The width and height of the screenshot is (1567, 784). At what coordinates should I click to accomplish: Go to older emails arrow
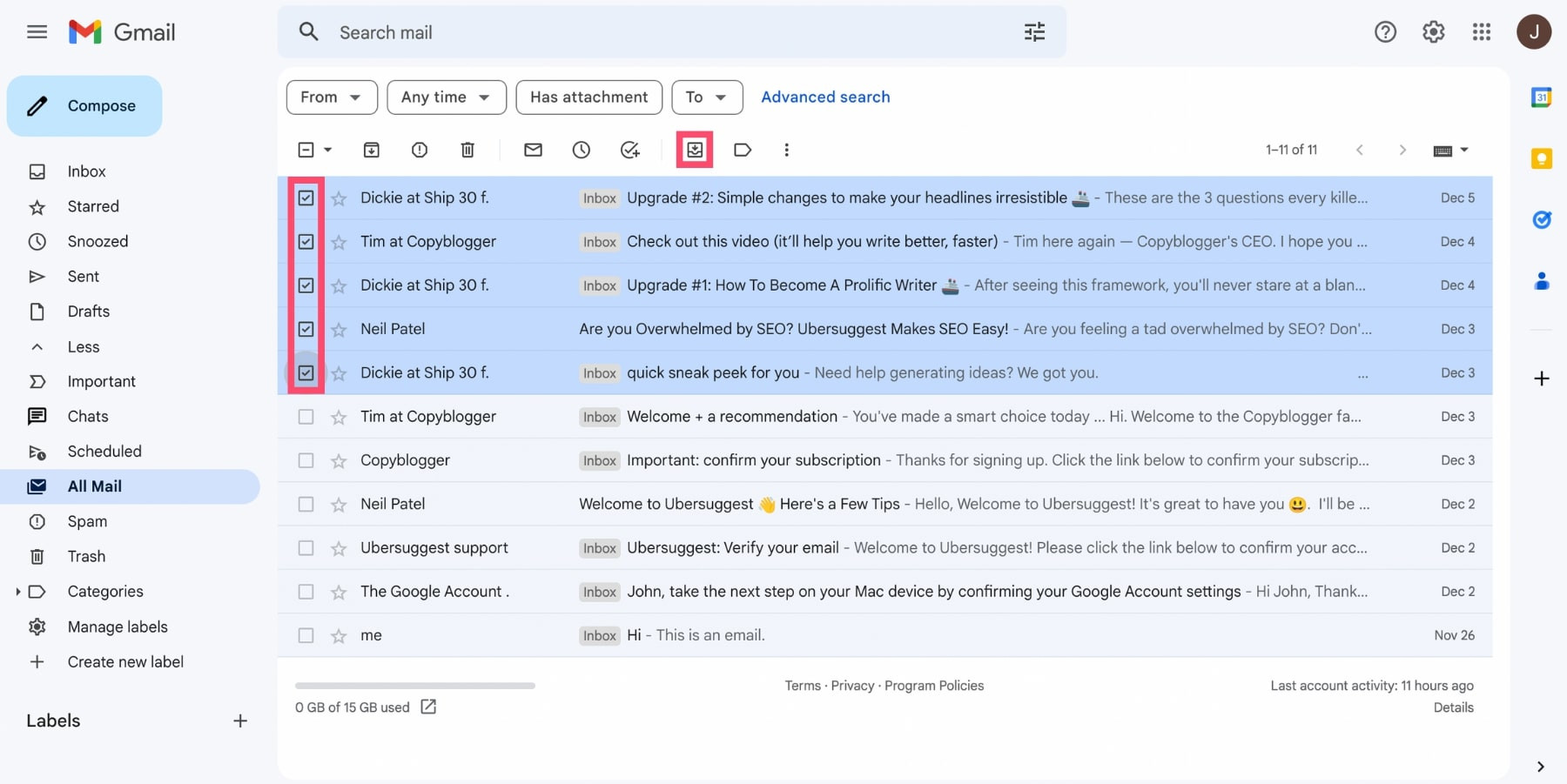click(1402, 150)
